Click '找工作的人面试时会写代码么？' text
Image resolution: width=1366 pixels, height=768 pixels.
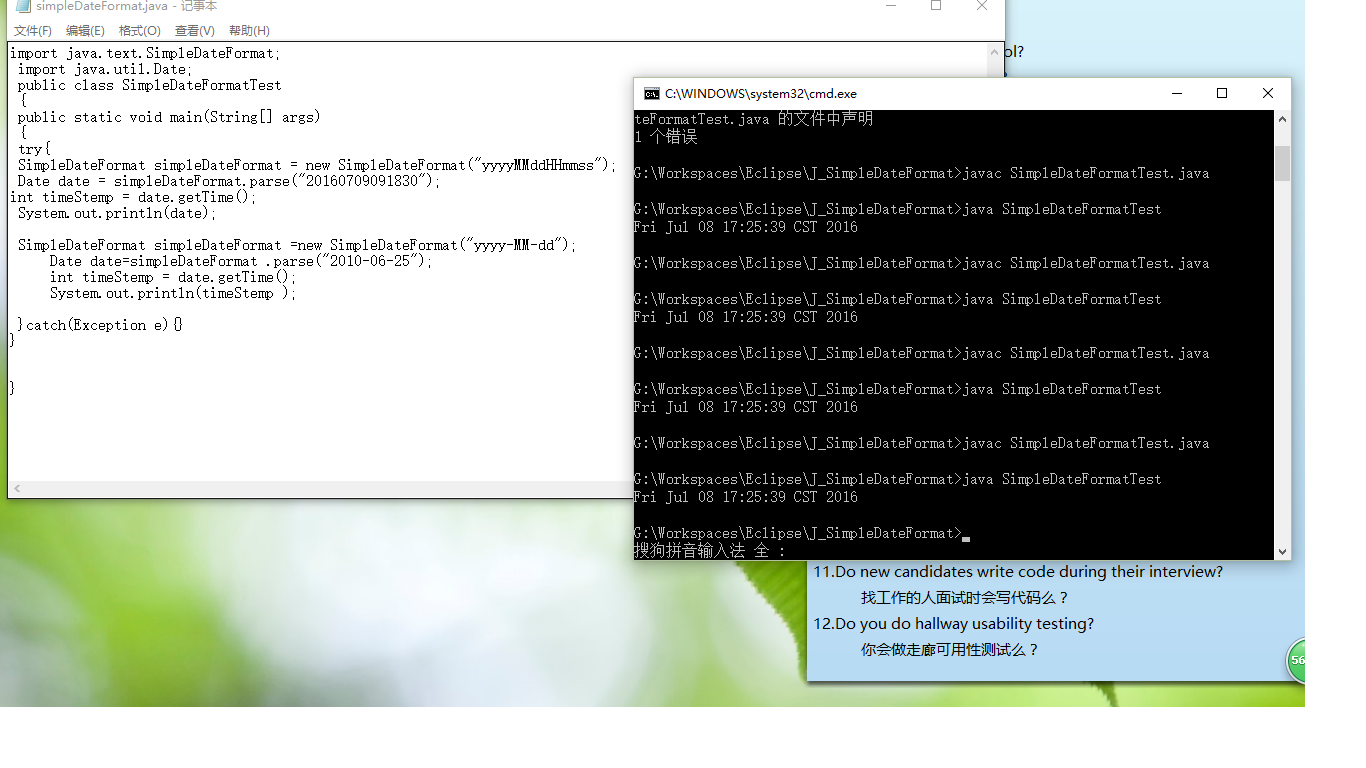(966, 598)
